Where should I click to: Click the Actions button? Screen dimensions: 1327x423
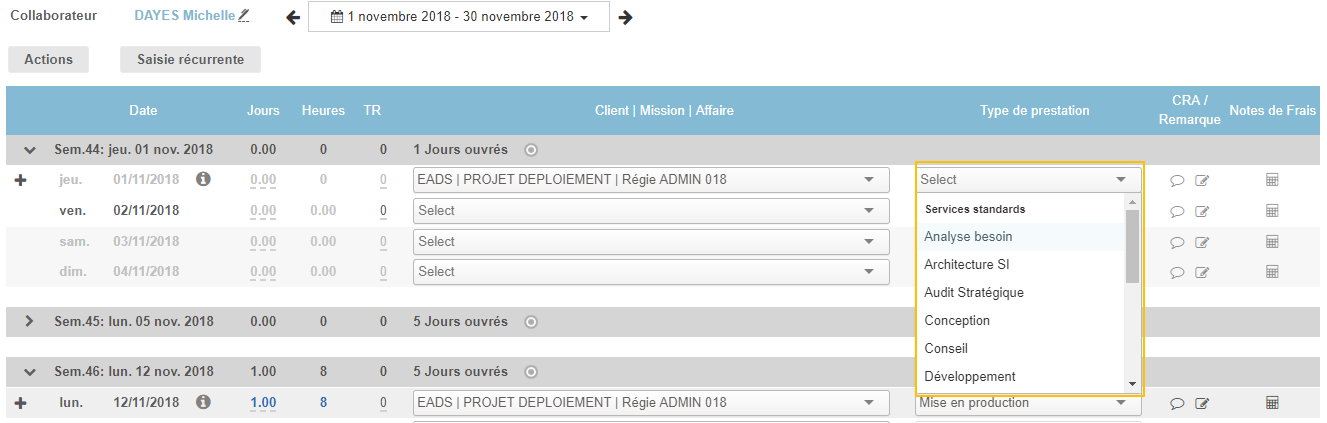[48, 59]
